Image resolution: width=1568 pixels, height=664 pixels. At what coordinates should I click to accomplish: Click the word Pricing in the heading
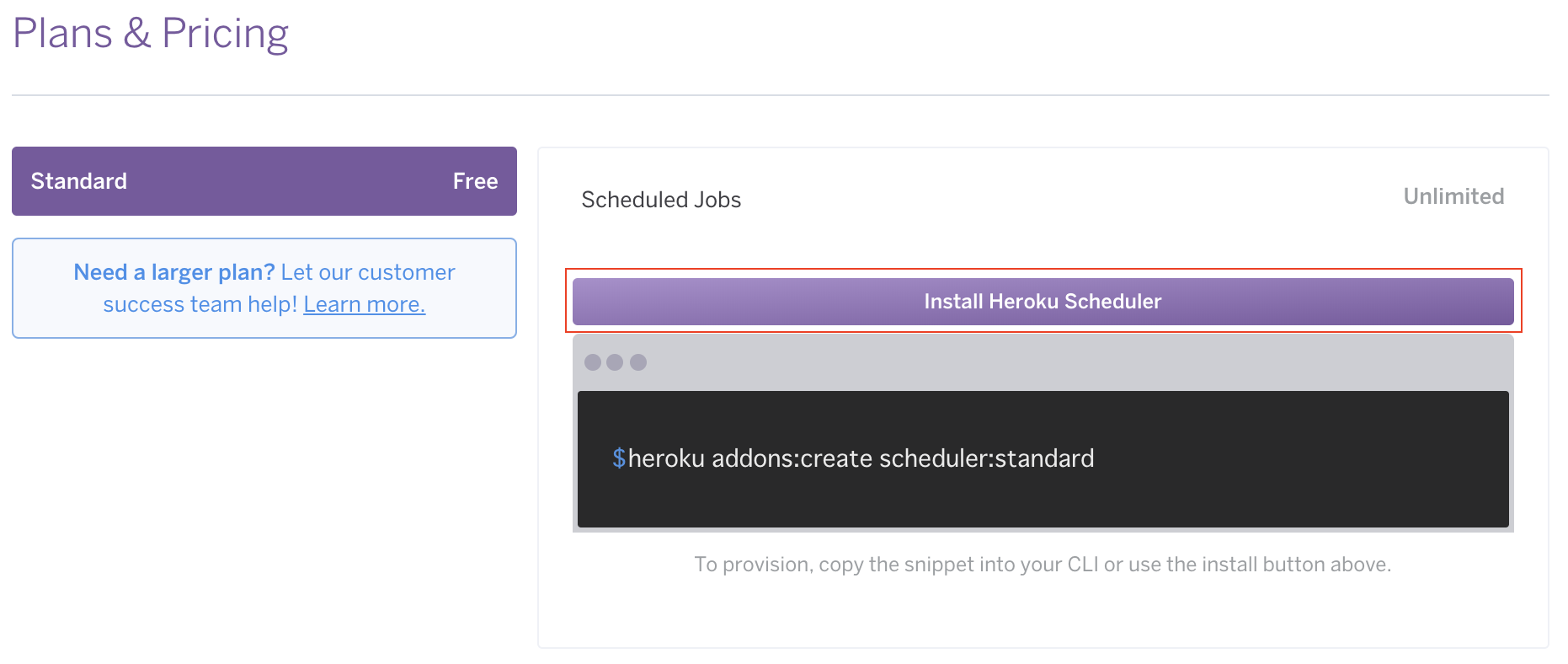tap(225, 34)
